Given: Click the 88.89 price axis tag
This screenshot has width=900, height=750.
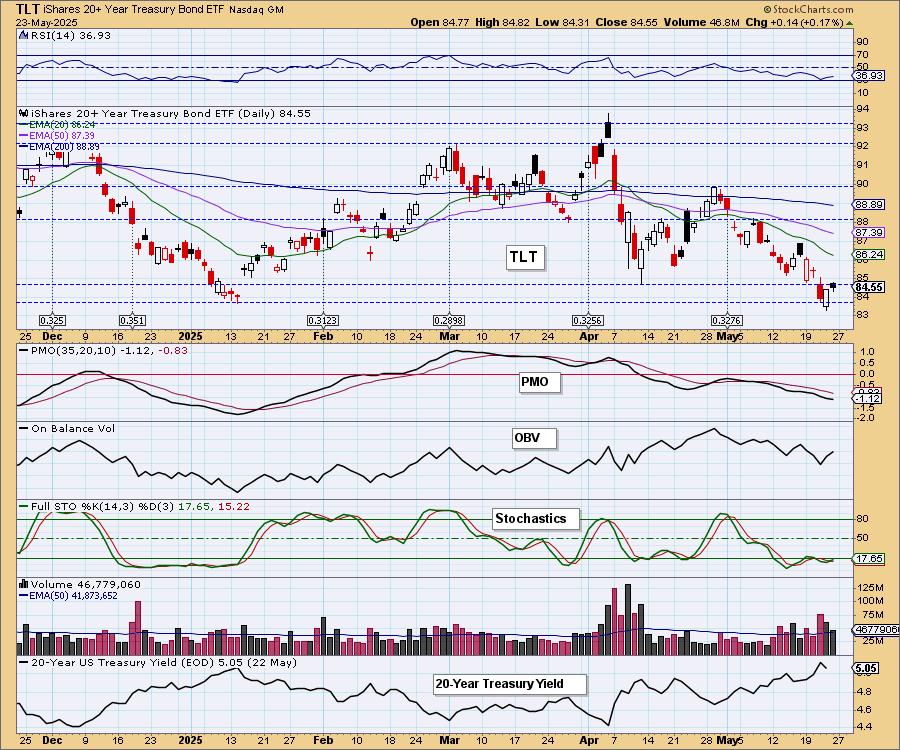Looking at the screenshot, I should (x=869, y=204).
